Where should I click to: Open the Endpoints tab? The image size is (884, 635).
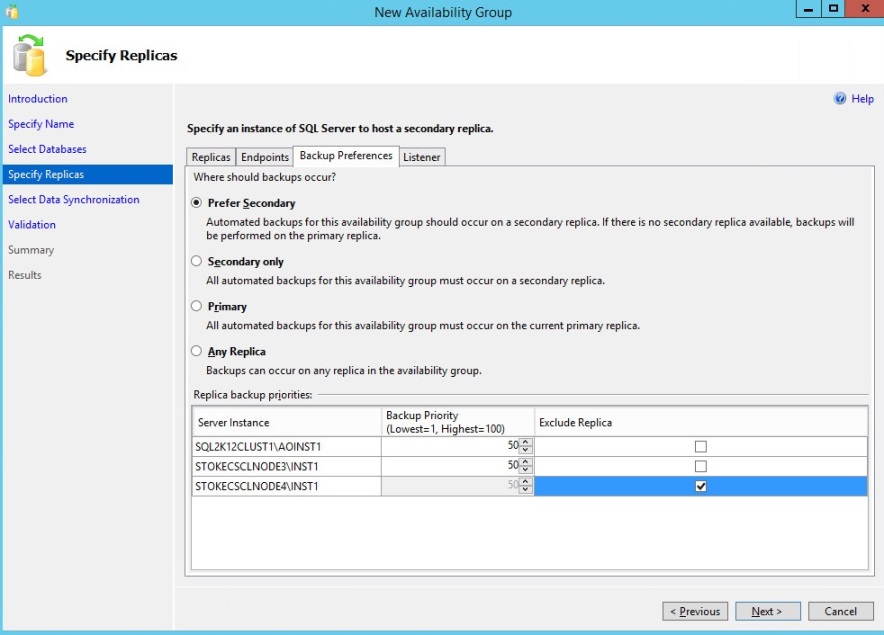[x=265, y=157]
